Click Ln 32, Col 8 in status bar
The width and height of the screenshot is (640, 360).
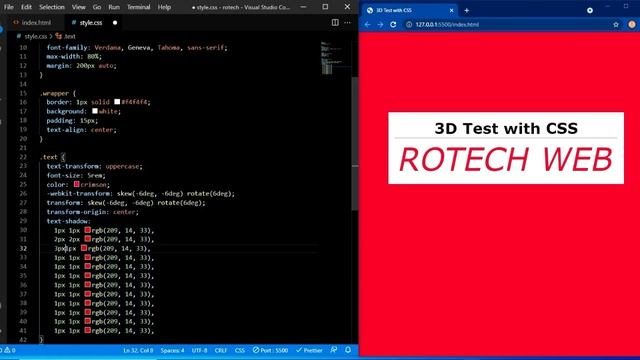pos(138,350)
